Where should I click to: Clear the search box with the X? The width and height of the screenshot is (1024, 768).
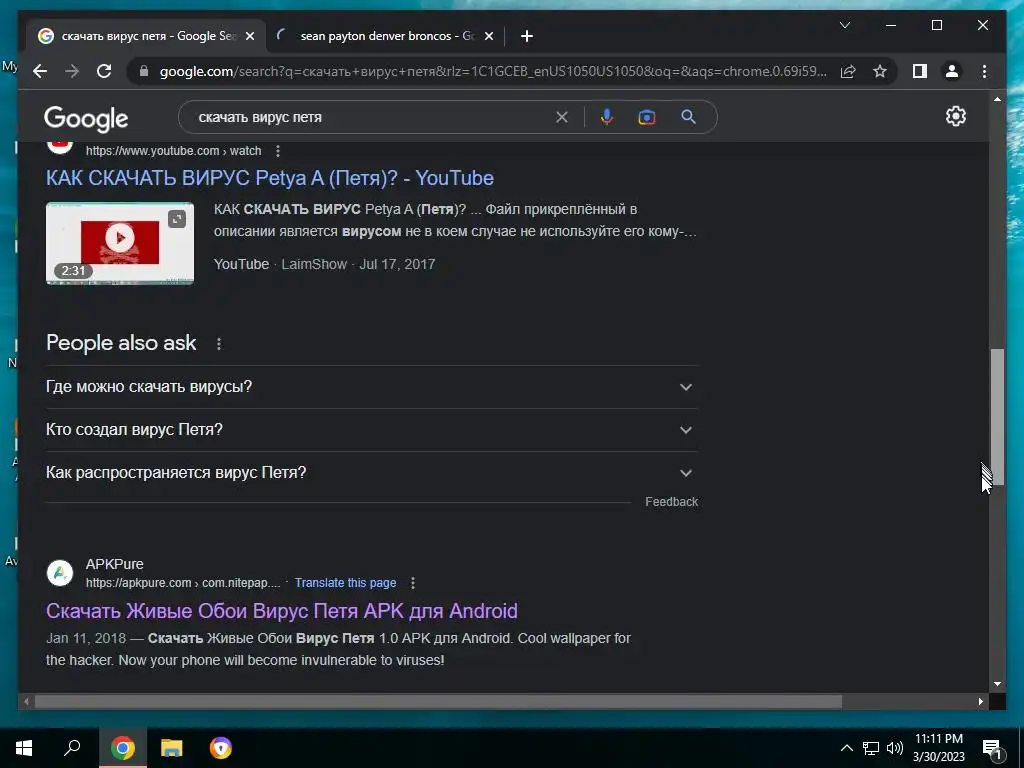[x=562, y=117]
